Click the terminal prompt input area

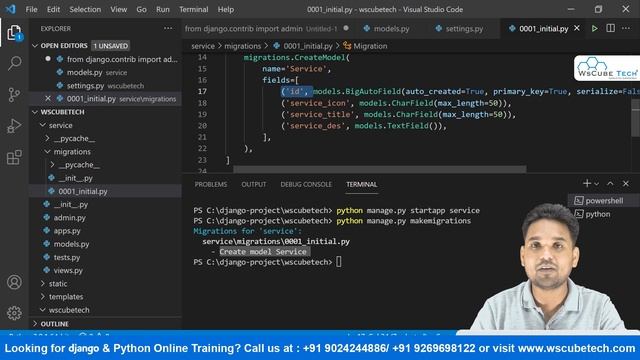click(339, 262)
